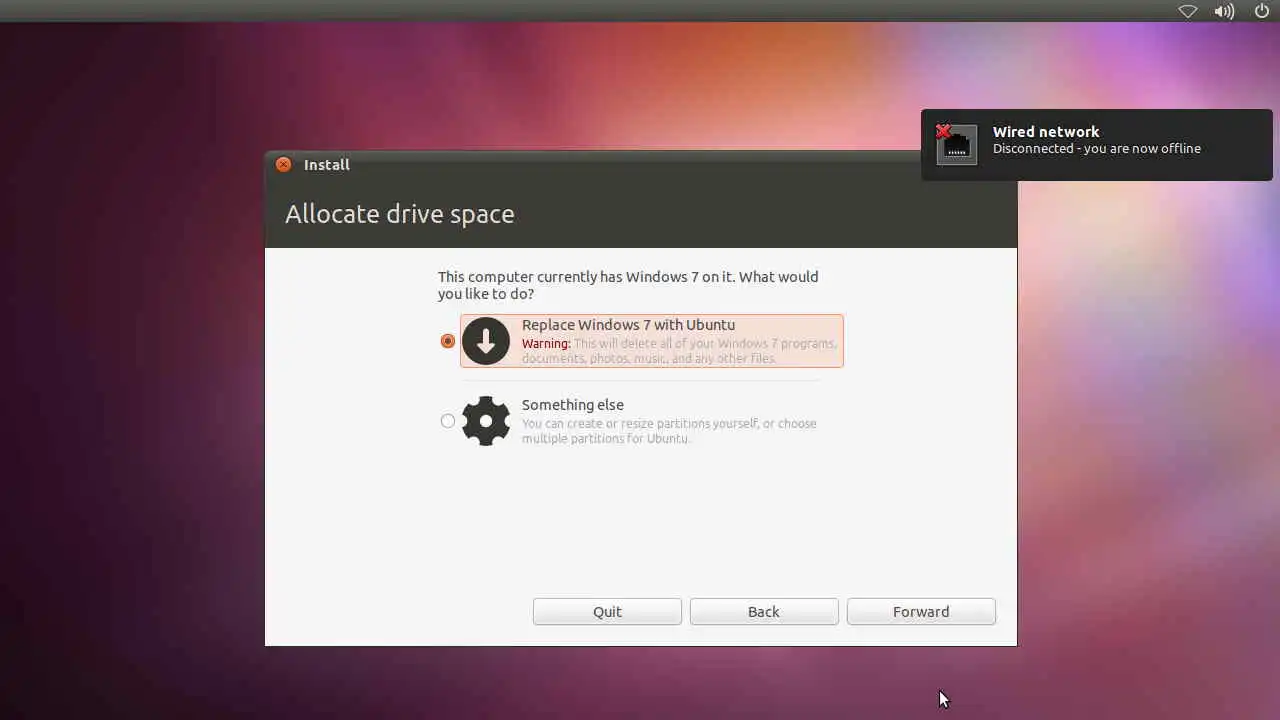Open the network indicator in top panel
Image resolution: width=1280 pixels, height=720 pixels.
click(1188, 11)
